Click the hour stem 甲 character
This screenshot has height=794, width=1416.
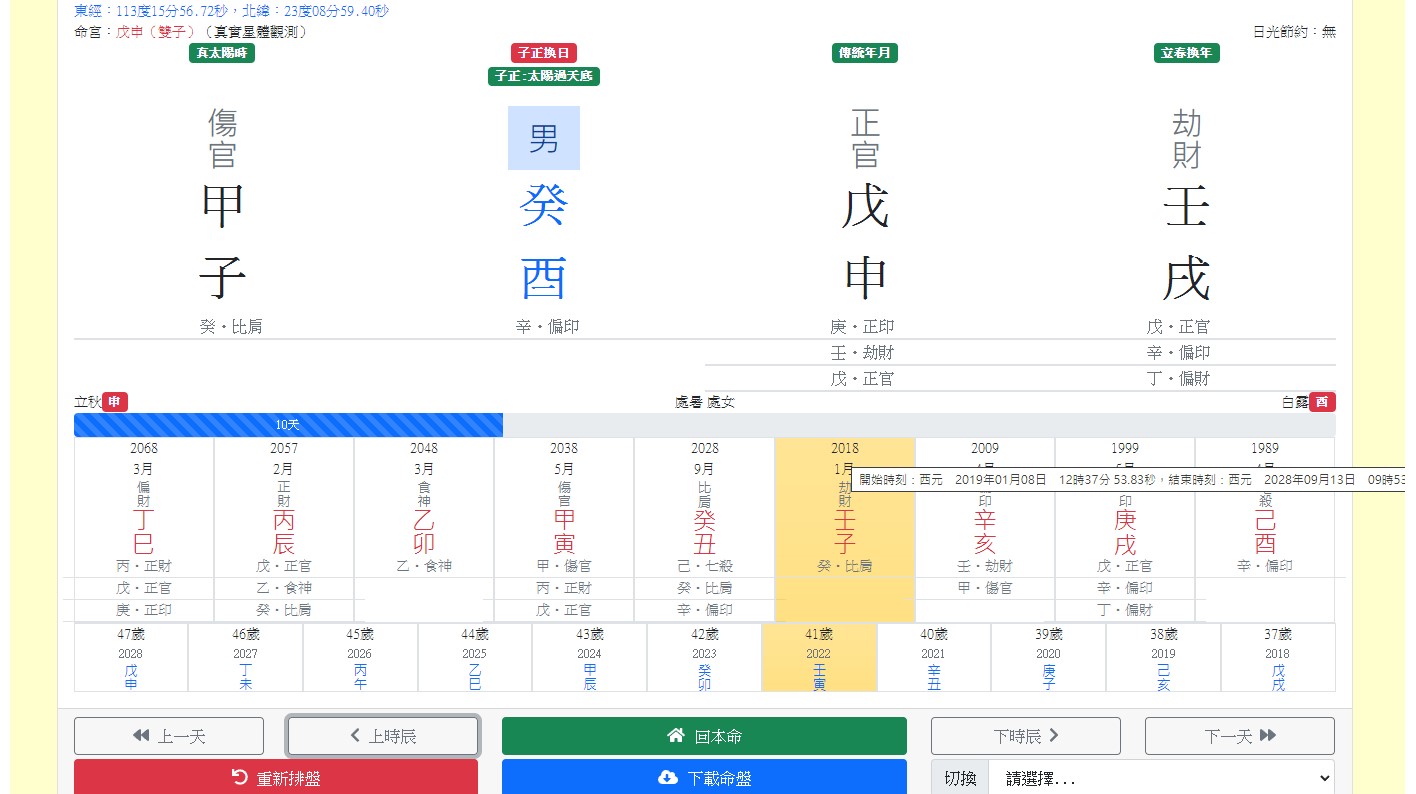point(222,207)
